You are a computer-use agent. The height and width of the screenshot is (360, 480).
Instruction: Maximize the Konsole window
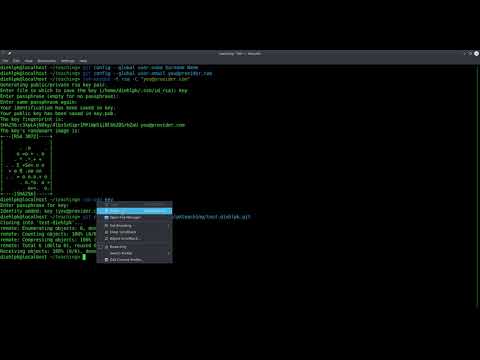coord(471,53)
